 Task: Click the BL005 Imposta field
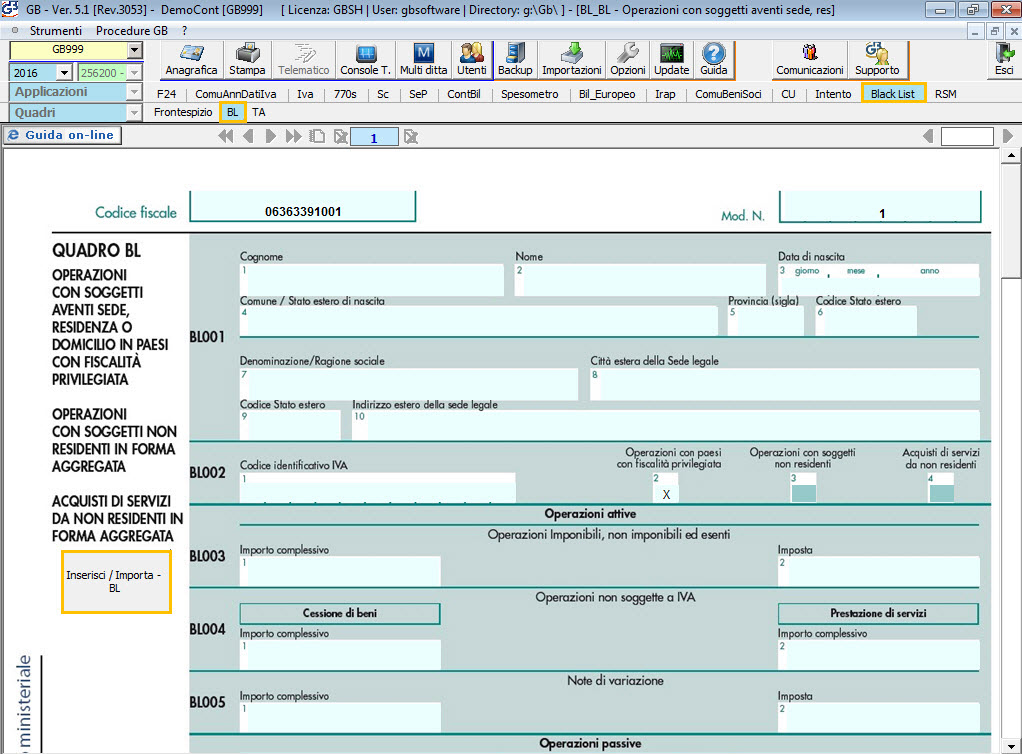(879, 717)
